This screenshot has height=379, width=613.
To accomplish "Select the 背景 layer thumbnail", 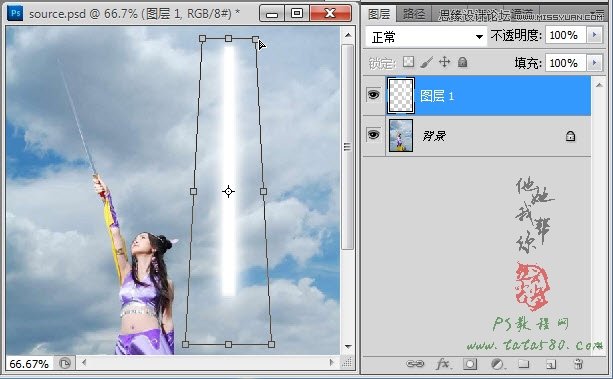I will click(401, 136).
